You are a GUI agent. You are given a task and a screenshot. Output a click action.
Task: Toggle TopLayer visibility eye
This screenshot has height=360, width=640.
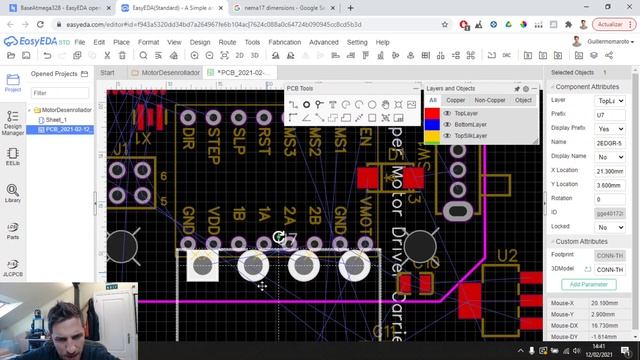(447, 113)
